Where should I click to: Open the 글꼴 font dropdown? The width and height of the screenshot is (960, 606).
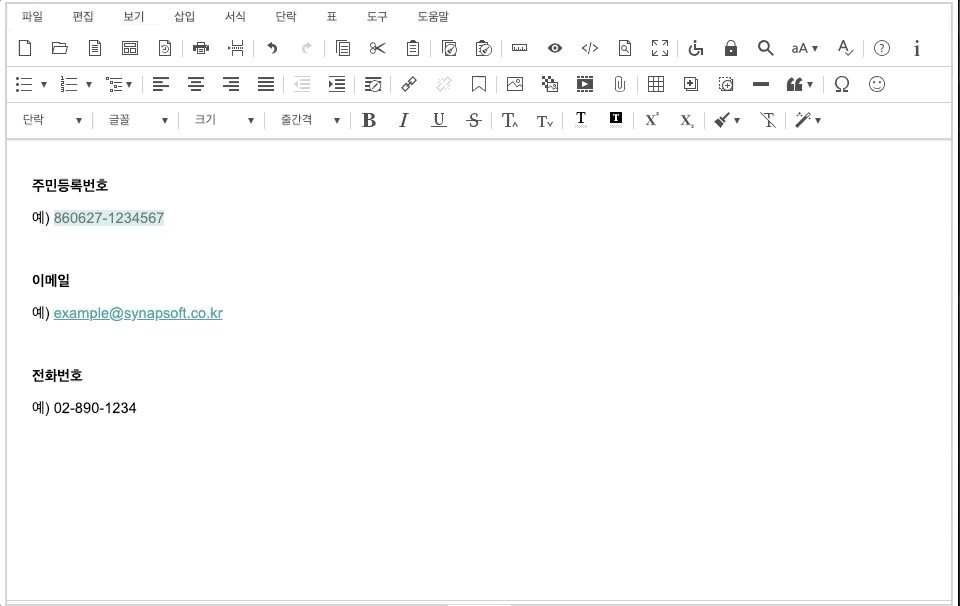[138, 120]
